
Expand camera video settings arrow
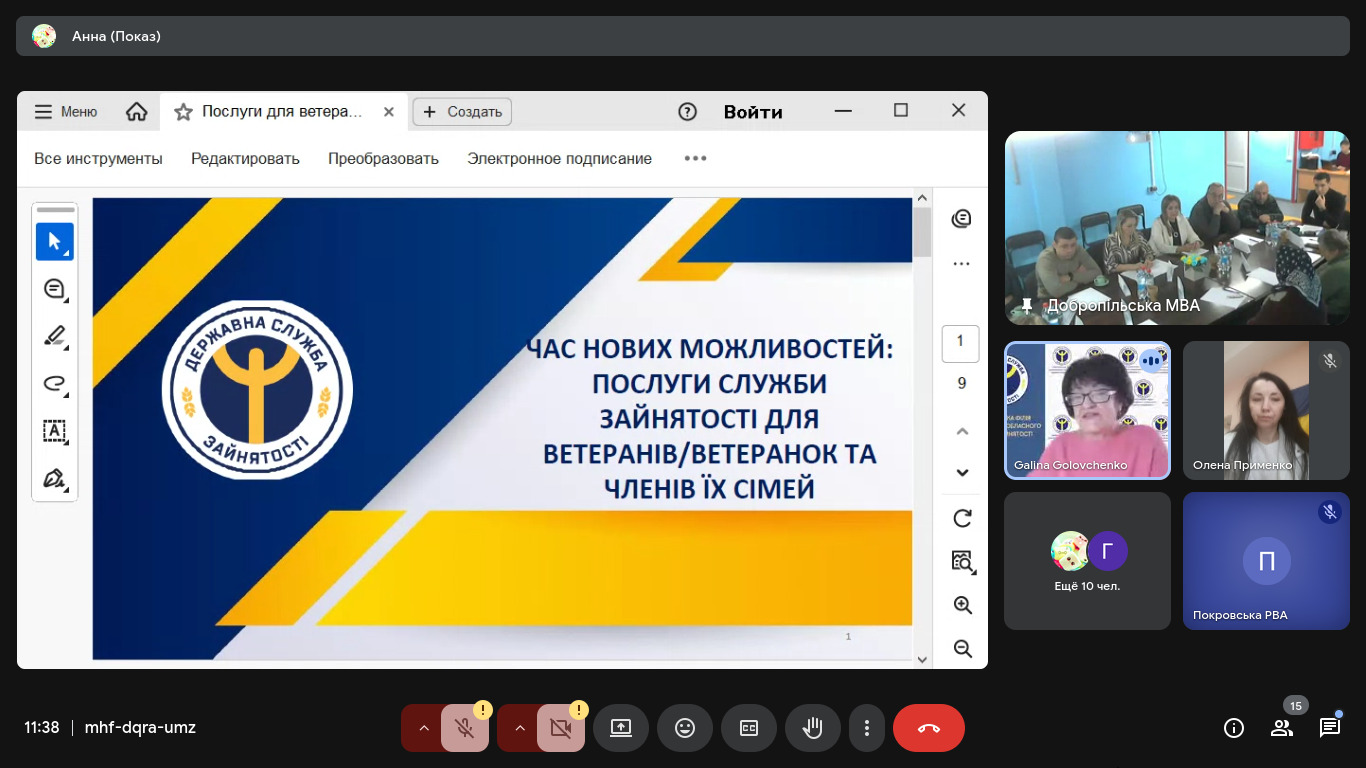[x=519, y=728]
